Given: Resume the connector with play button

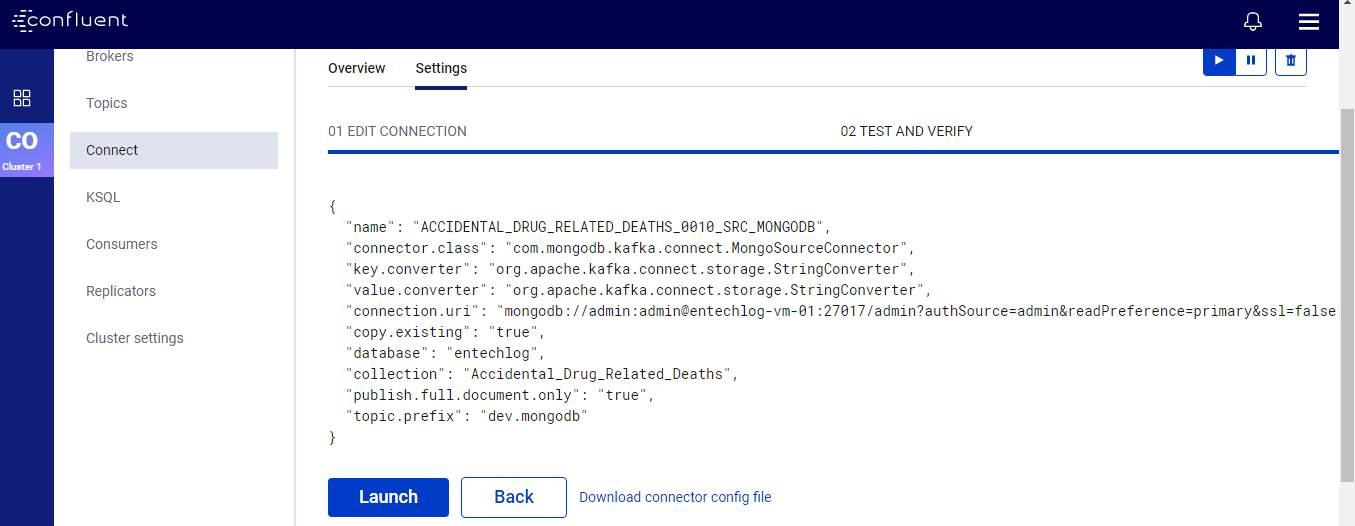Looking at the screenshot, I should point(1219,60).
